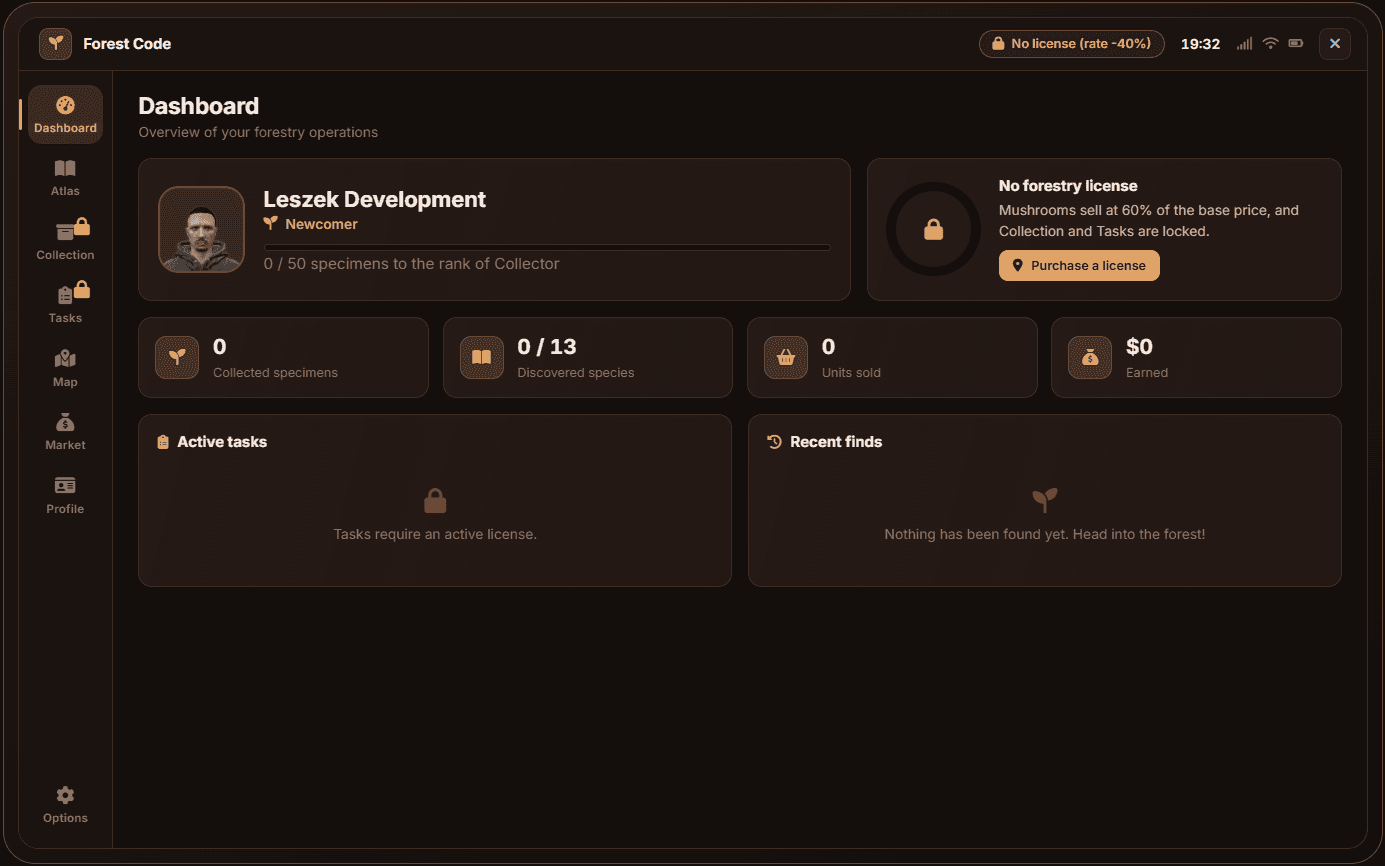Click the Leszek Development profile avatar

coord(201,229)
